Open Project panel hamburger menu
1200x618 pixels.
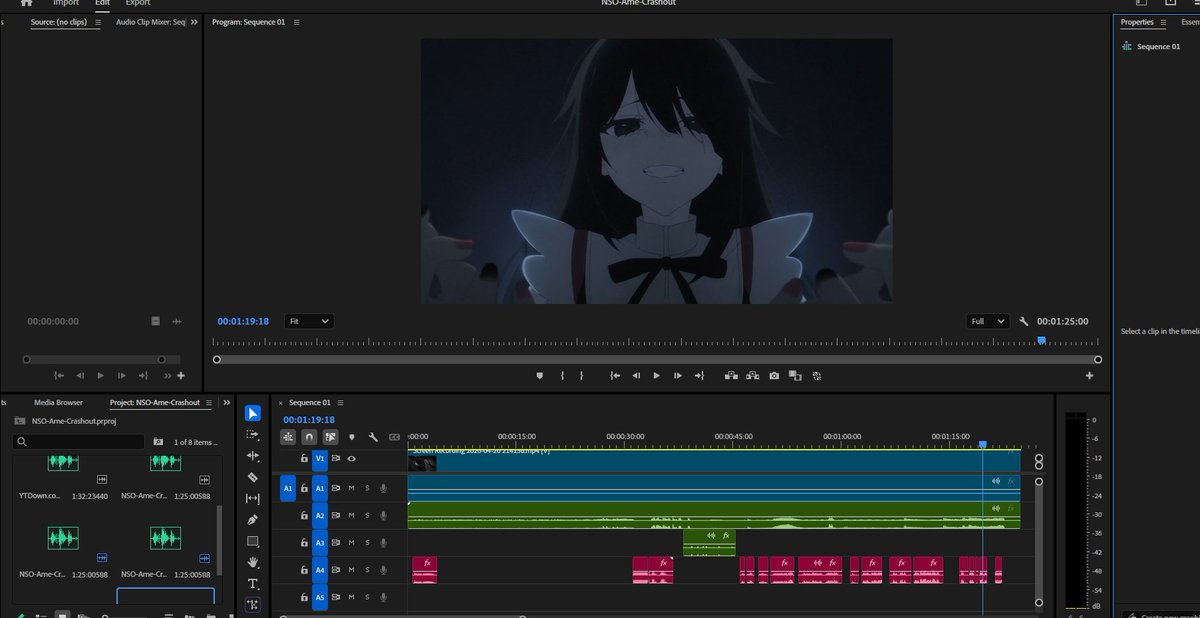click(208, 402)
